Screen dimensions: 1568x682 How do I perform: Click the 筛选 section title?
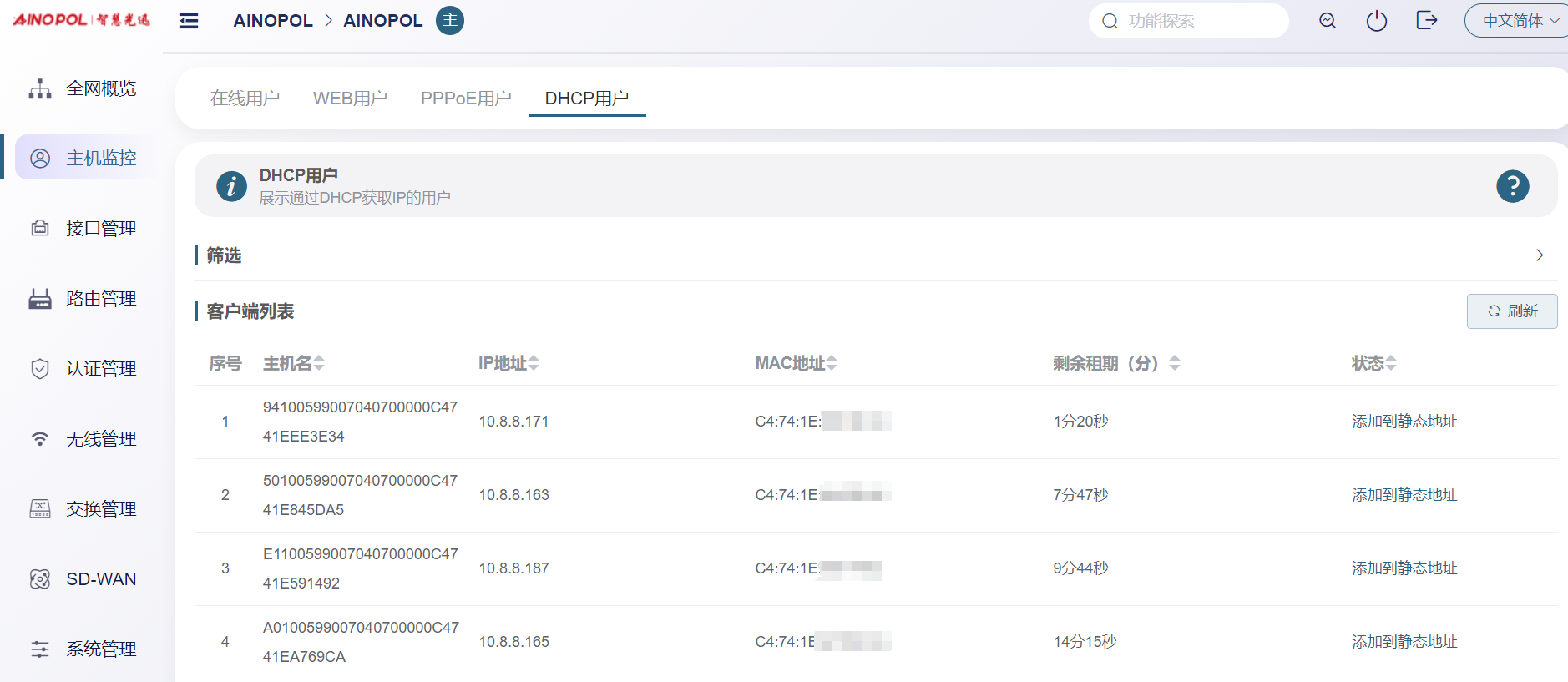tap(224, 255)
